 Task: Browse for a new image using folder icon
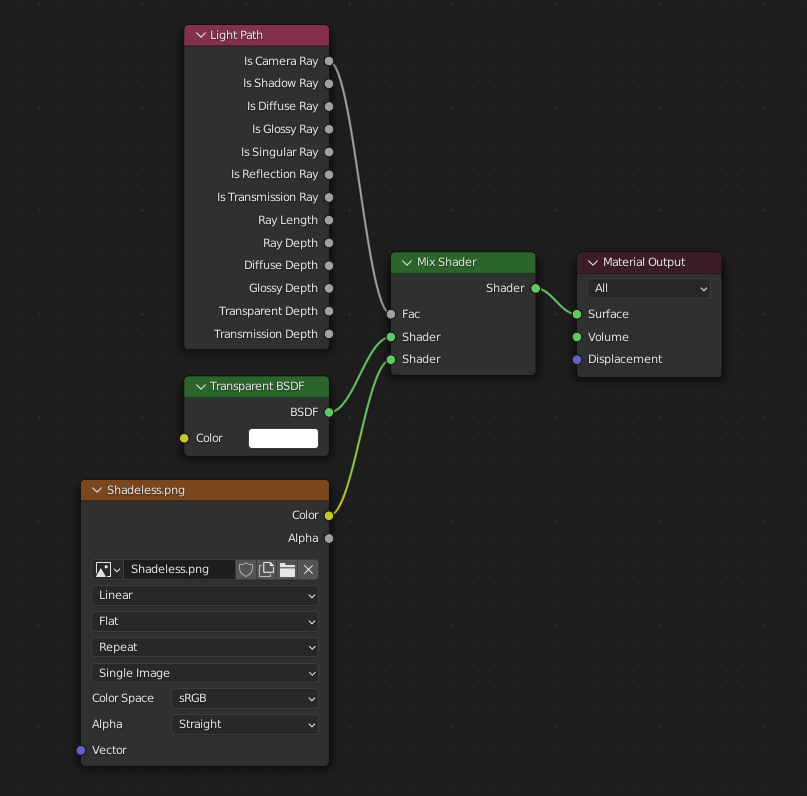pos(287,569)
